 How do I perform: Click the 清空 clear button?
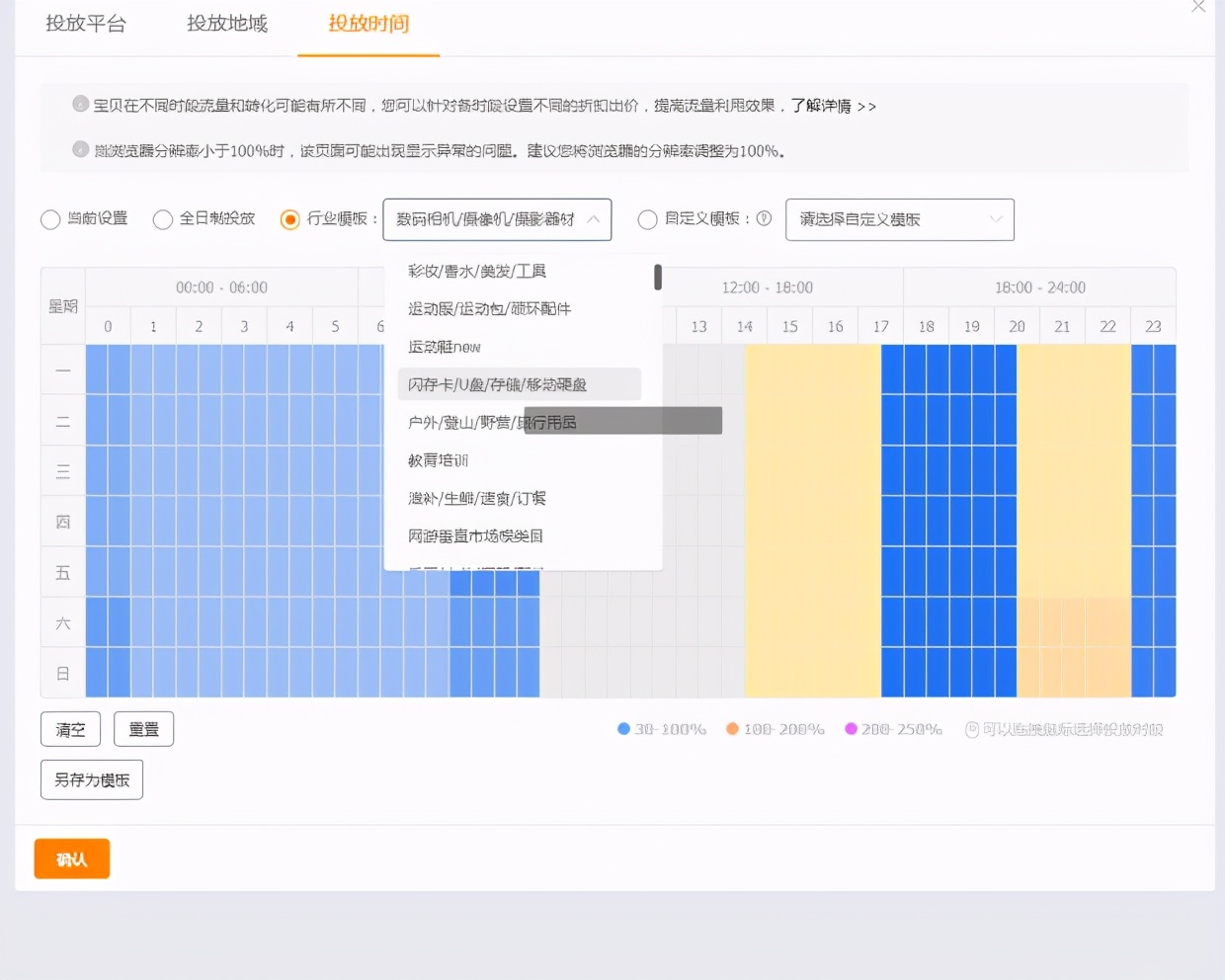[70, 729]
